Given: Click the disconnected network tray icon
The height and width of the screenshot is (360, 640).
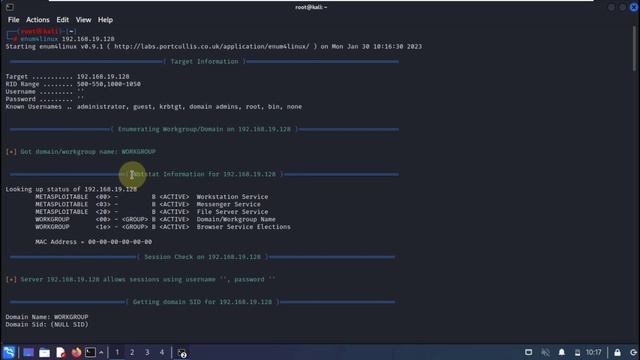Looking at the screenshot, I should click(545, 352).
